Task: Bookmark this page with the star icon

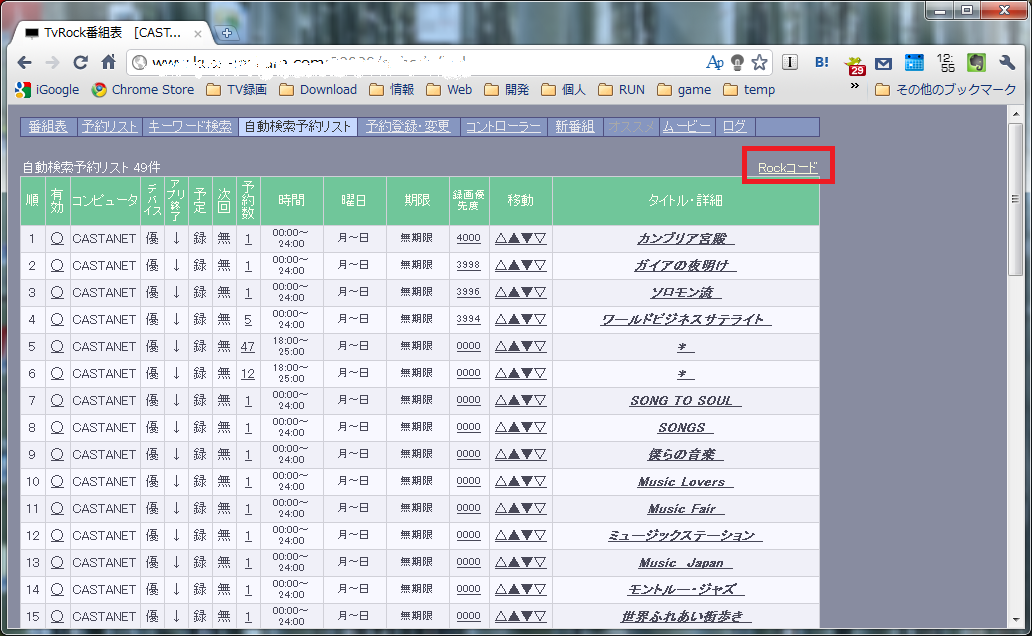Action: pyautogui.click(x=759, y=63)
